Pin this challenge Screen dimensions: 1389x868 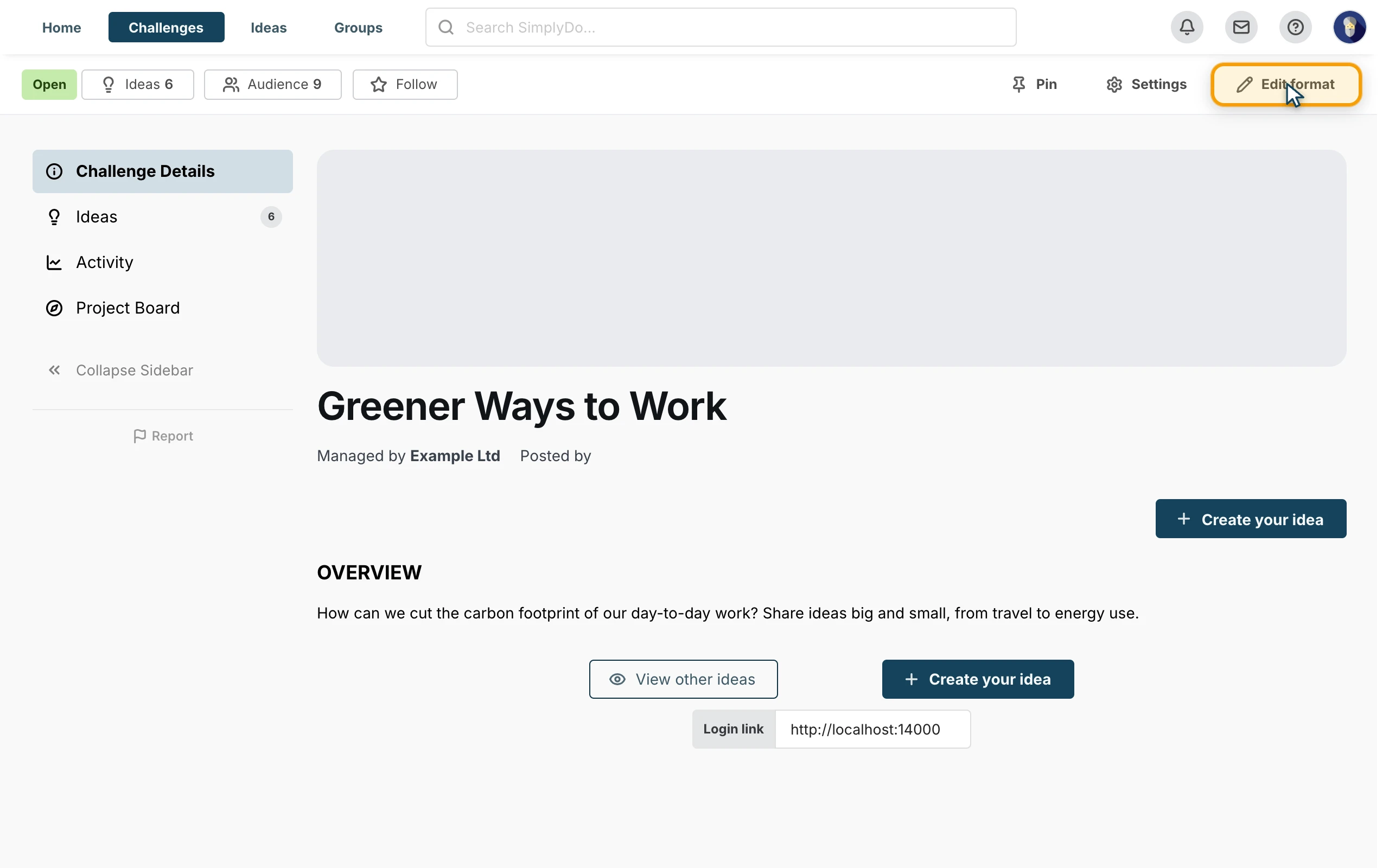click(x=1034, y=85)
